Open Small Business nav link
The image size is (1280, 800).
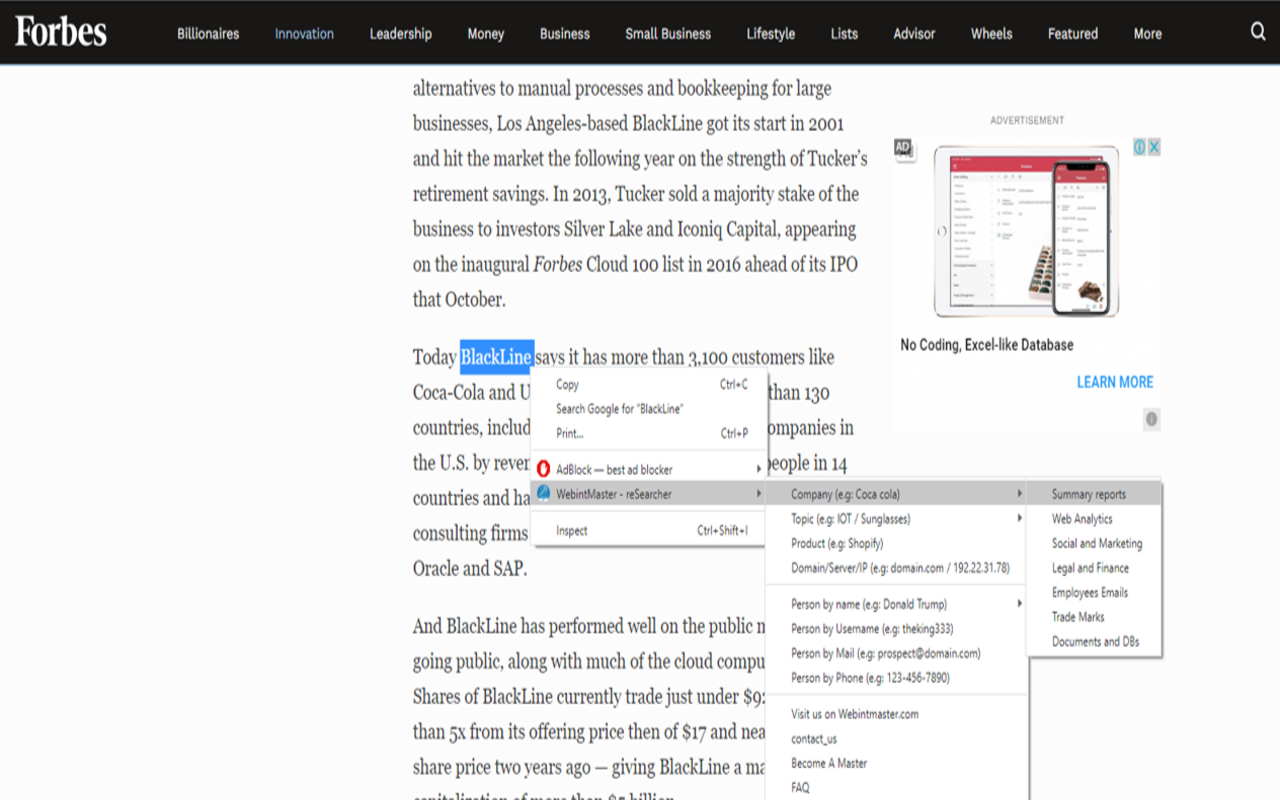(668, 33)
